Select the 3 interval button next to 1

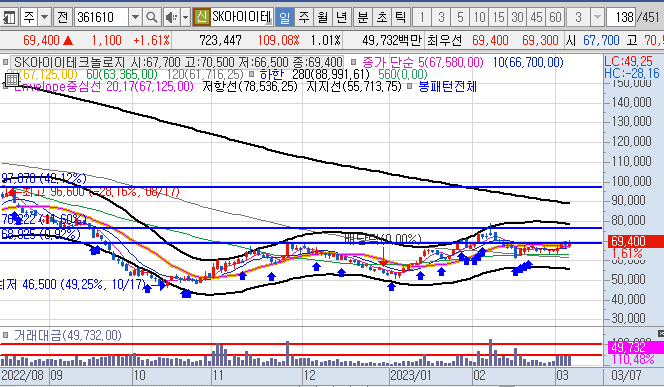click(441, 17)
